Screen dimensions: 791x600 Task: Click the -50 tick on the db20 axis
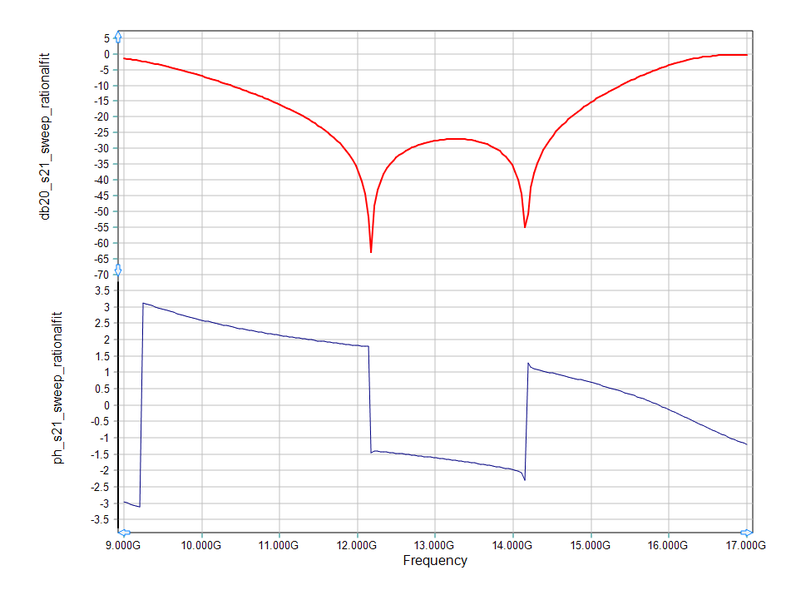click(x=102, y=212)
